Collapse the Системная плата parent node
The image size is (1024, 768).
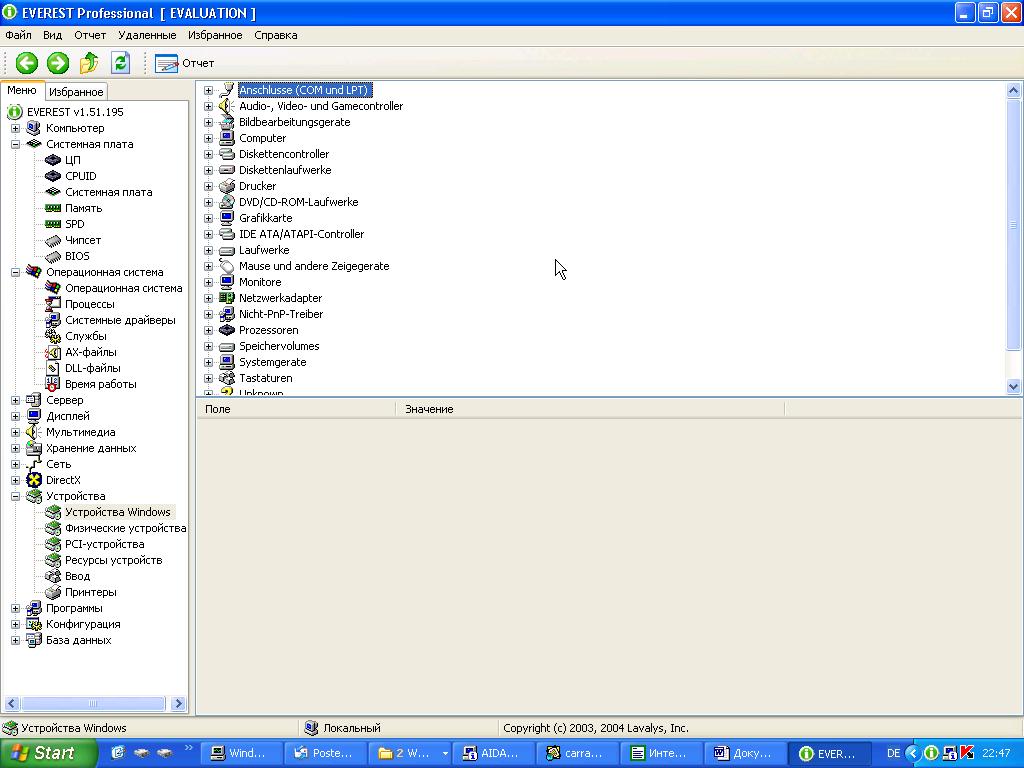tap(15, 144)
